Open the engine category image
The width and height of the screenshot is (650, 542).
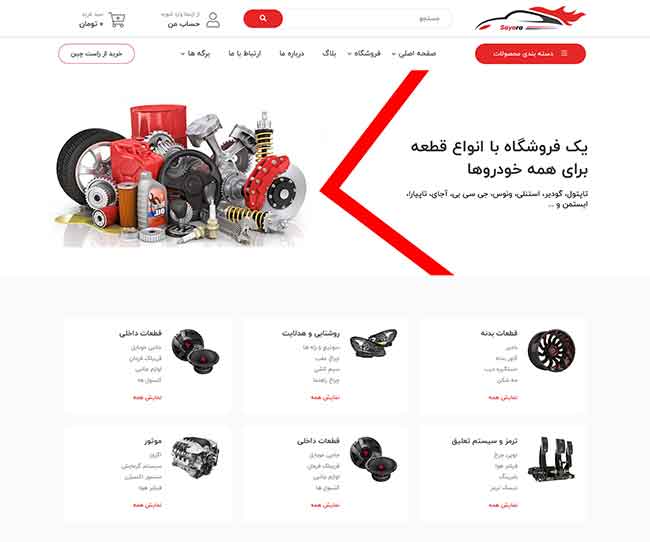coord(195,457)
